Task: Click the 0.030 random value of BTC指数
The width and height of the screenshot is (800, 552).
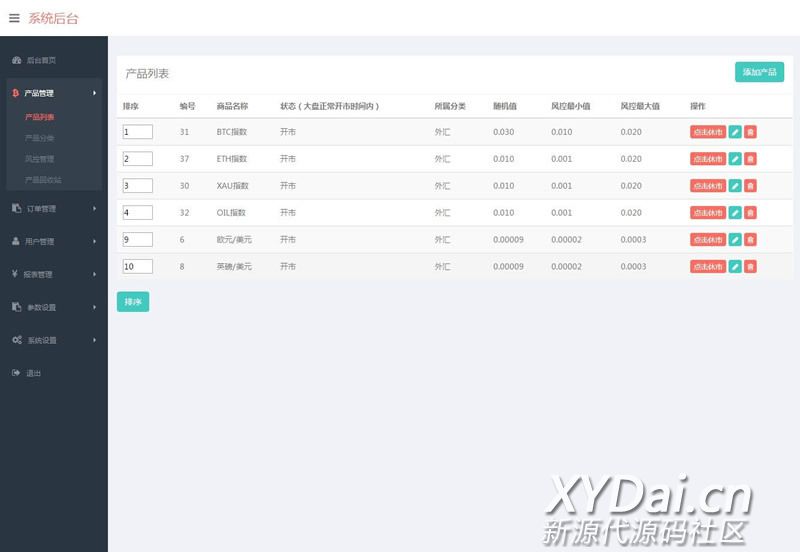Action: point(504,132)
